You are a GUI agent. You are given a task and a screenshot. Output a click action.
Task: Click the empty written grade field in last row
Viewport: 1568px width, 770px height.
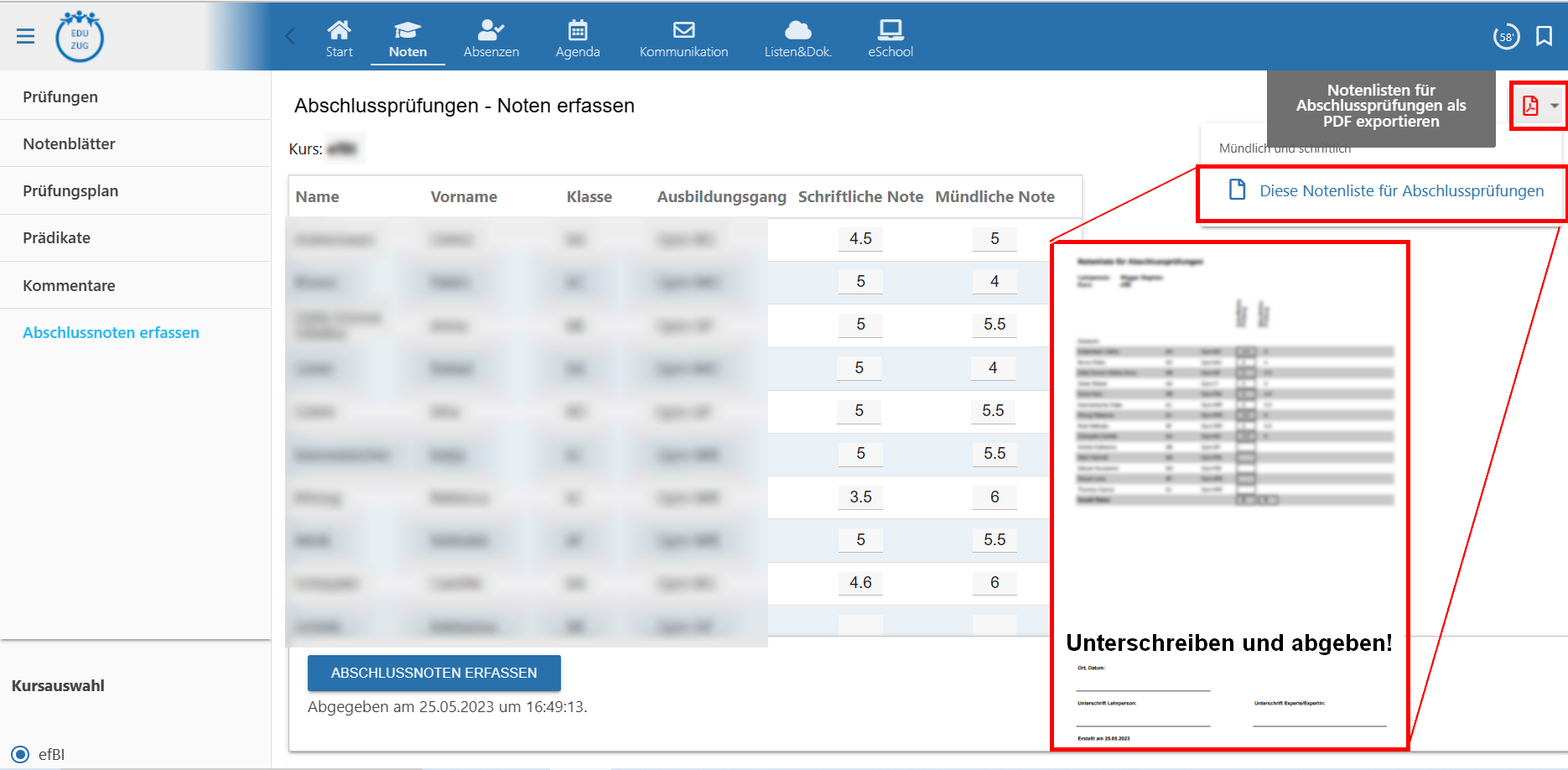point(860,625)
